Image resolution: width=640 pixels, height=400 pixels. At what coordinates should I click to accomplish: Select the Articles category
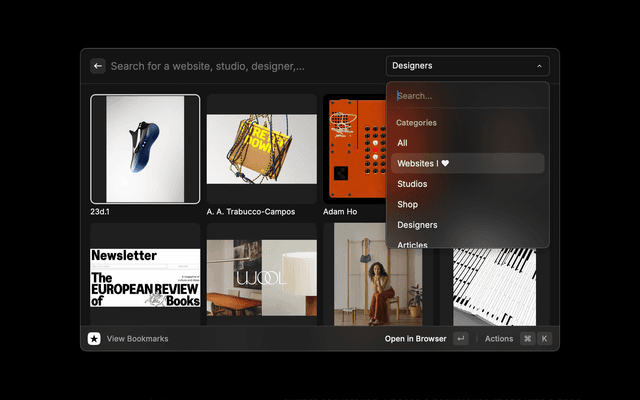point(412,244)
